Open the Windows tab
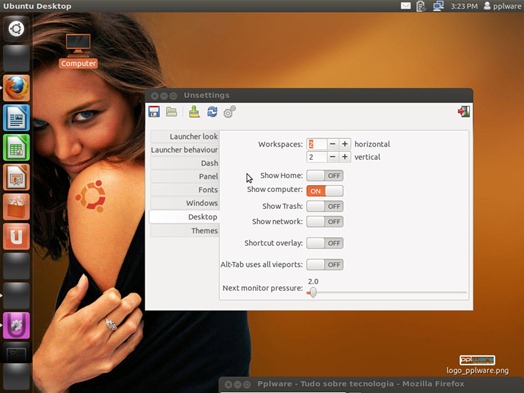 [185, 203]
